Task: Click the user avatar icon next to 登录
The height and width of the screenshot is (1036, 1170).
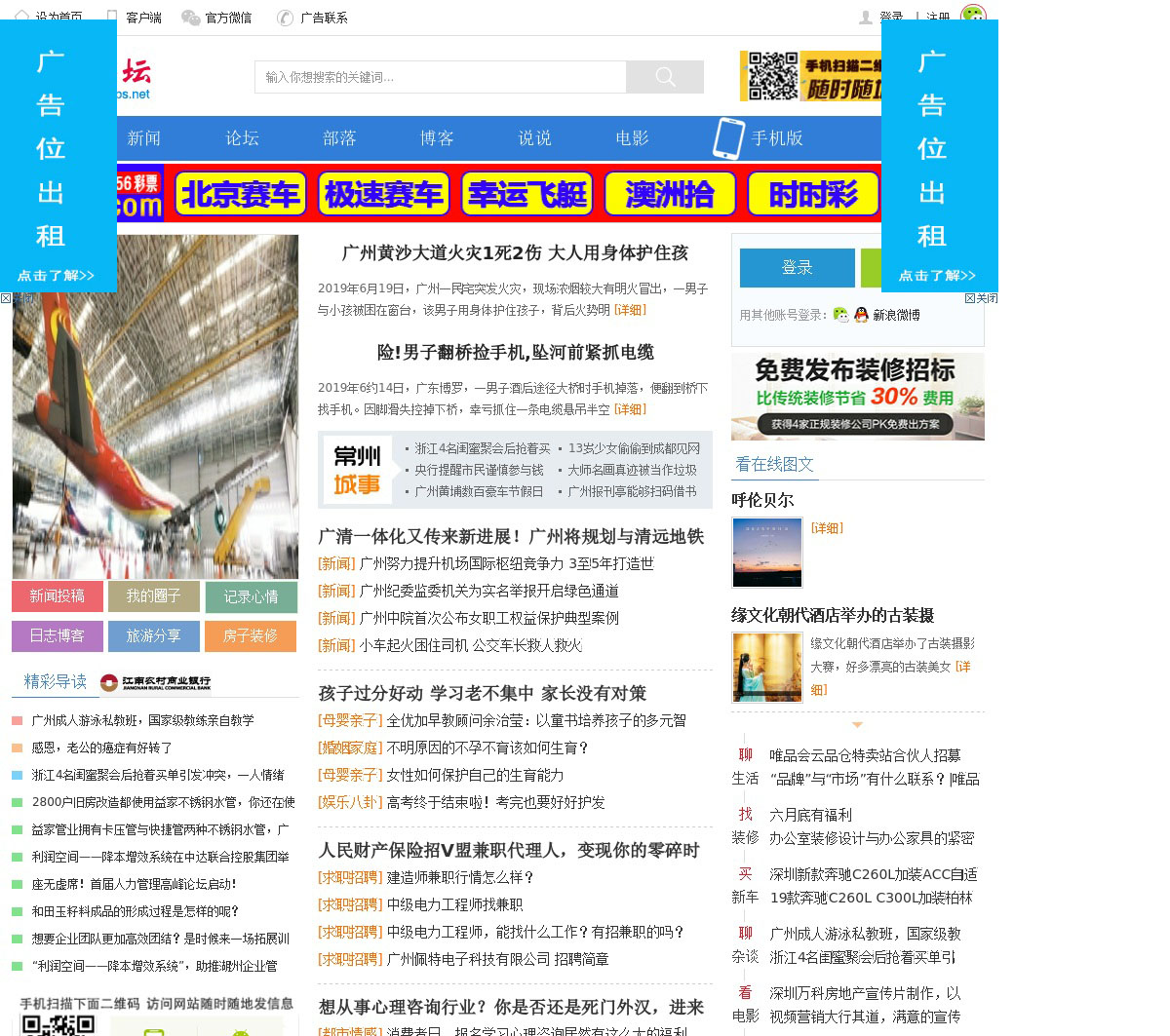Action: (865, 18)
